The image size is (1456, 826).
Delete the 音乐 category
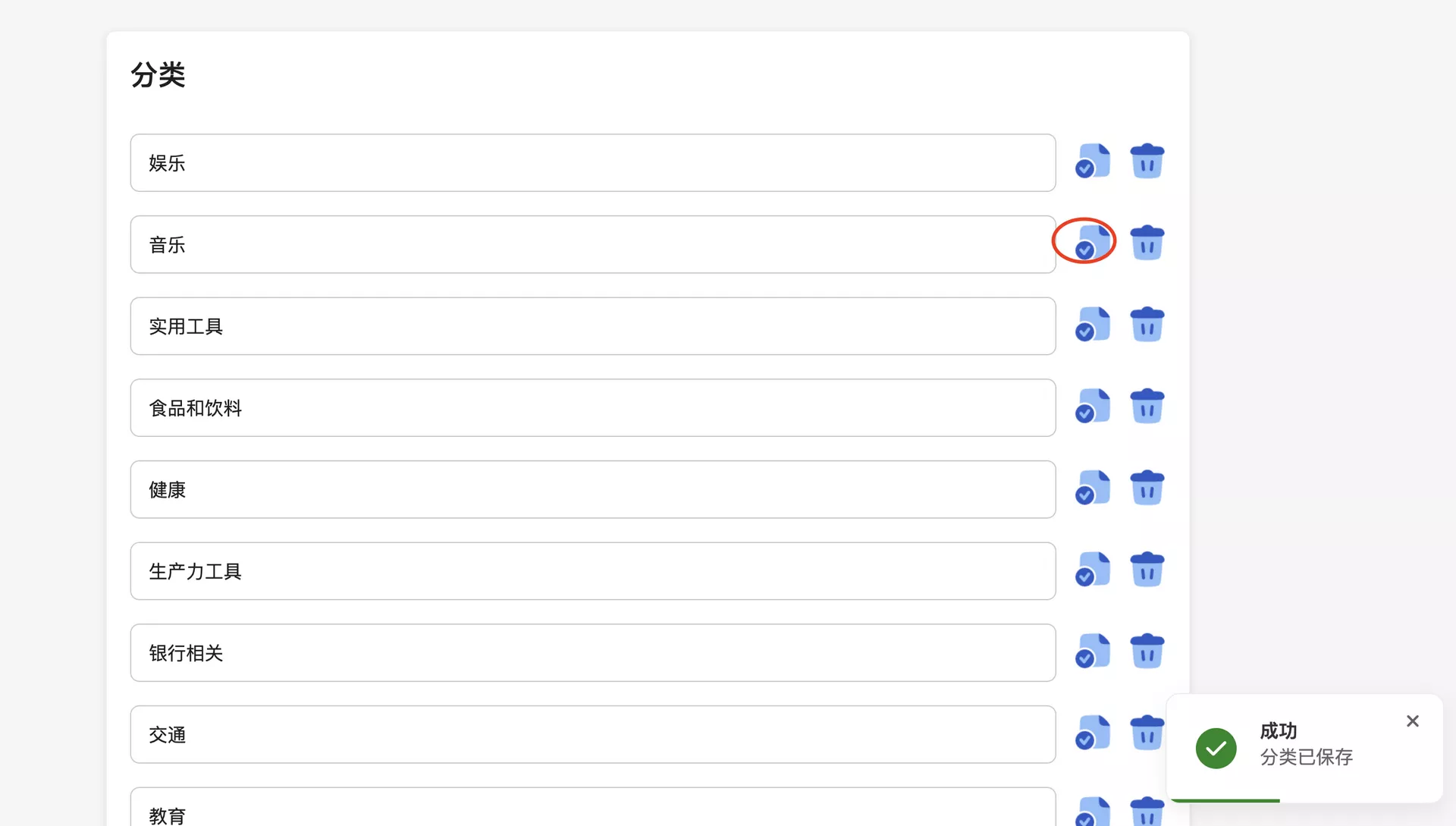pyautogui.click(x=1147, y=243)
